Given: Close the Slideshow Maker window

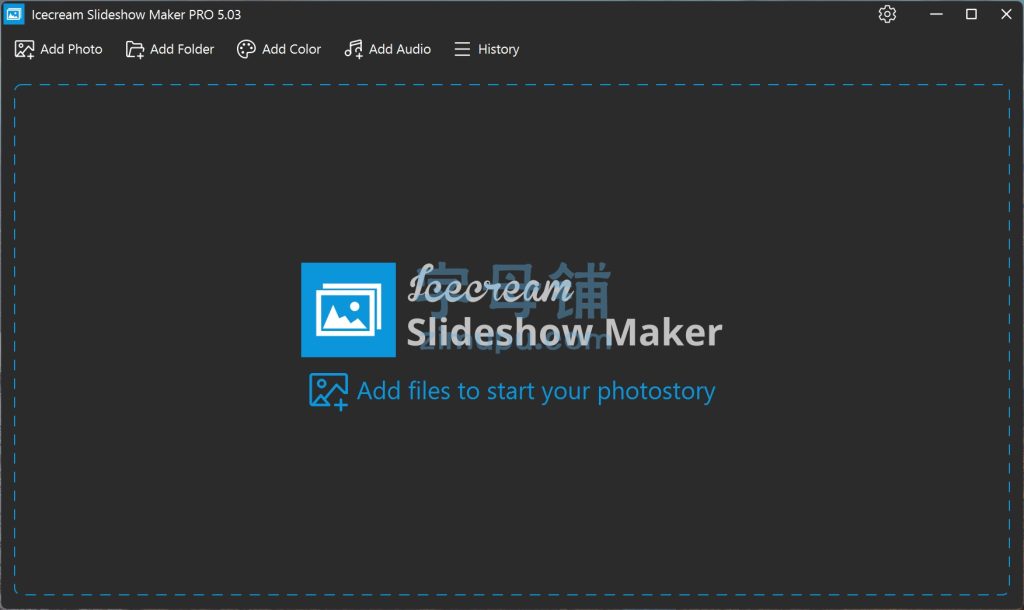Looking at the screenshot, I should [1006, 14].
